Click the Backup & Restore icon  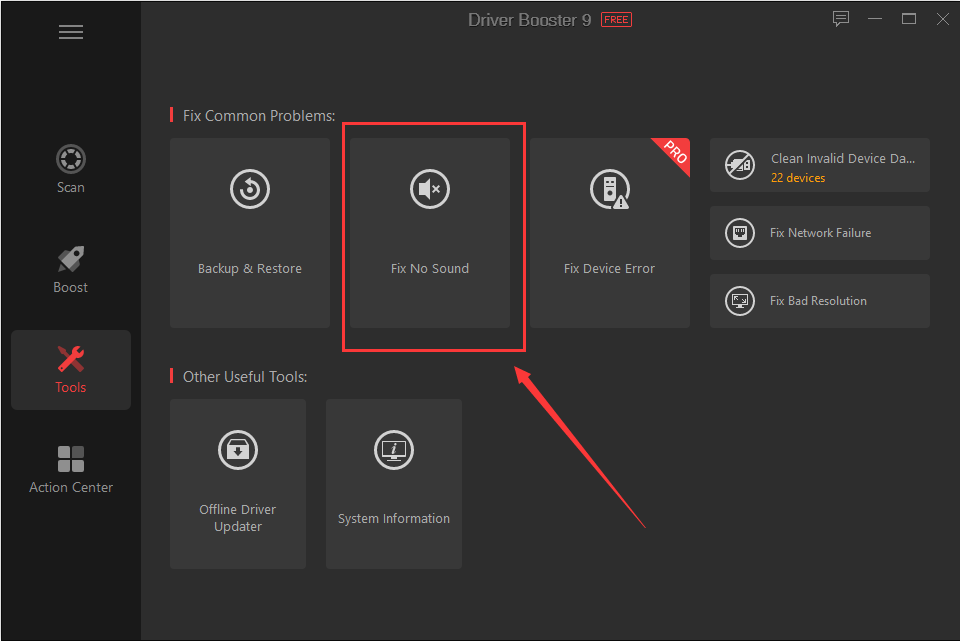[250, 189]
